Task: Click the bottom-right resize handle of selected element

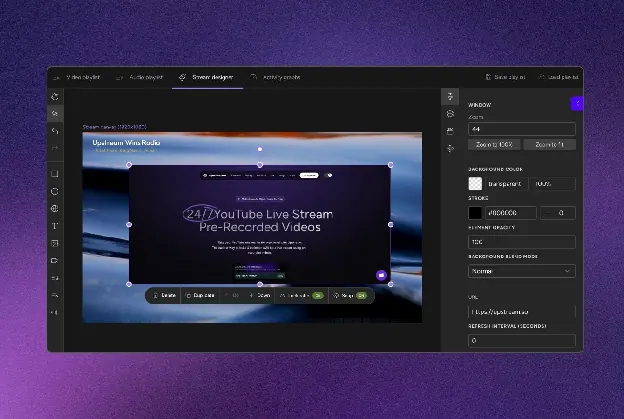Action: (390, 284)
